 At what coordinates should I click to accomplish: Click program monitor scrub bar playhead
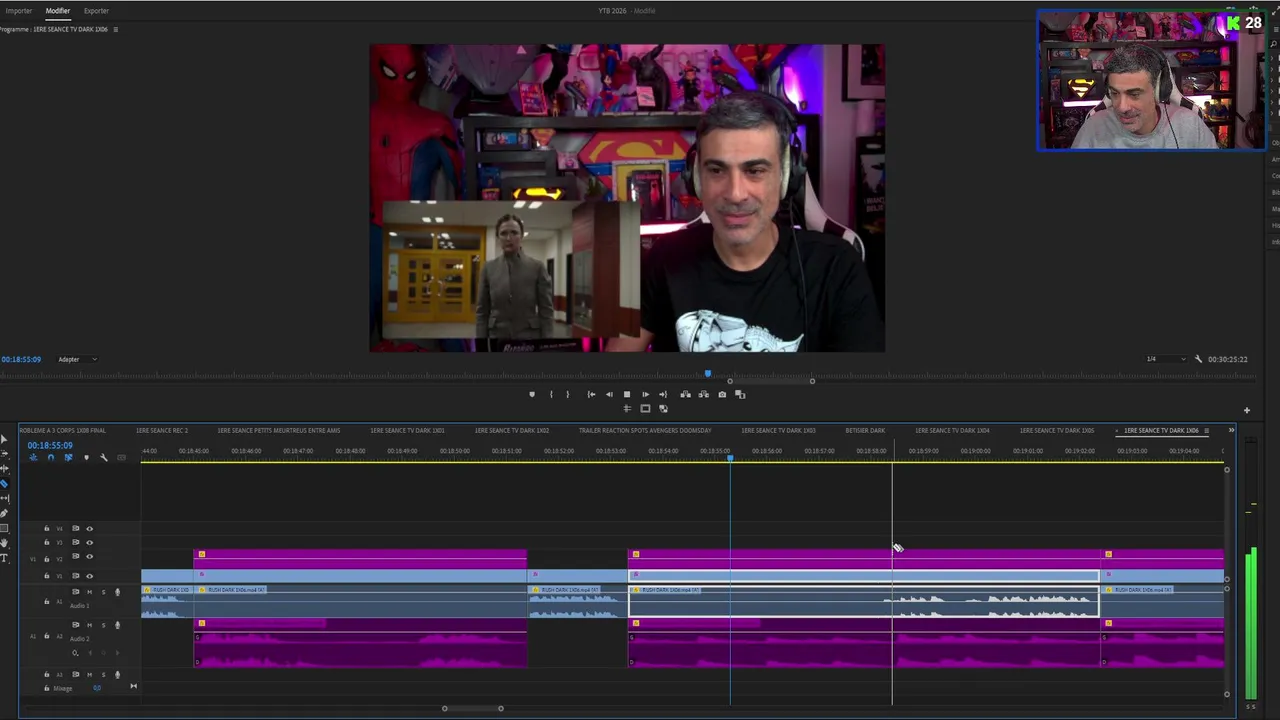[708, 374]
